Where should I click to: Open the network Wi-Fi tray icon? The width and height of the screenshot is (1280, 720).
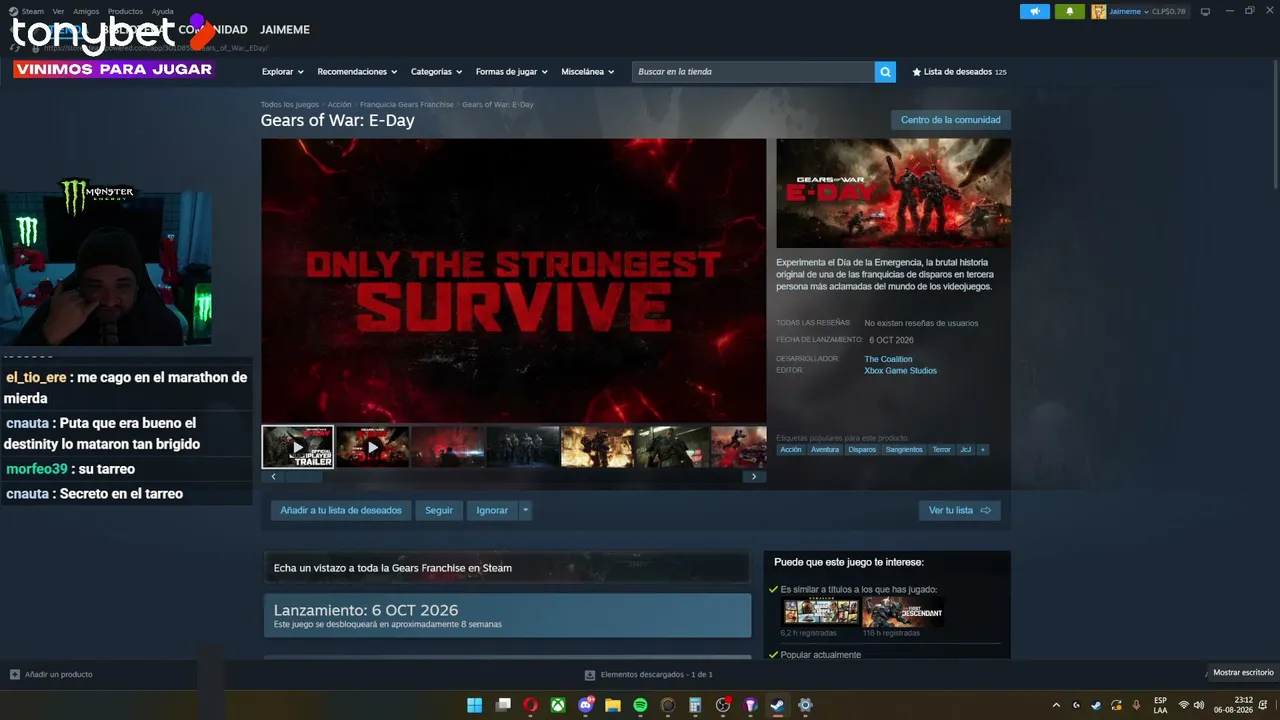pos(1184,705)
